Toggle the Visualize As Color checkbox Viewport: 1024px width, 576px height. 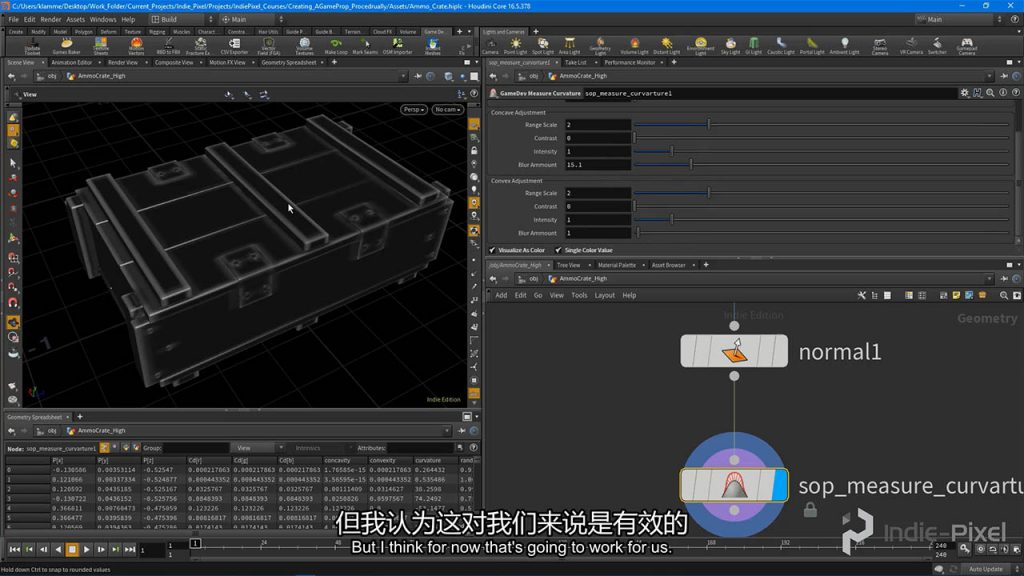pyautogui.click(x=492, y=250)
